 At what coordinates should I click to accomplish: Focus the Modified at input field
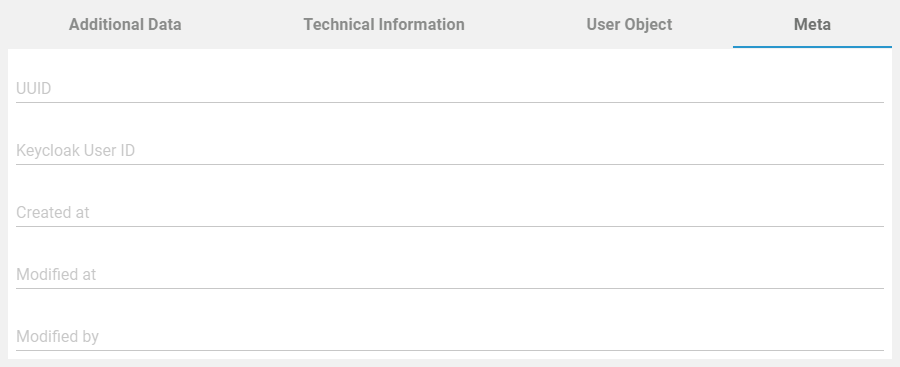tap(450, 275)
